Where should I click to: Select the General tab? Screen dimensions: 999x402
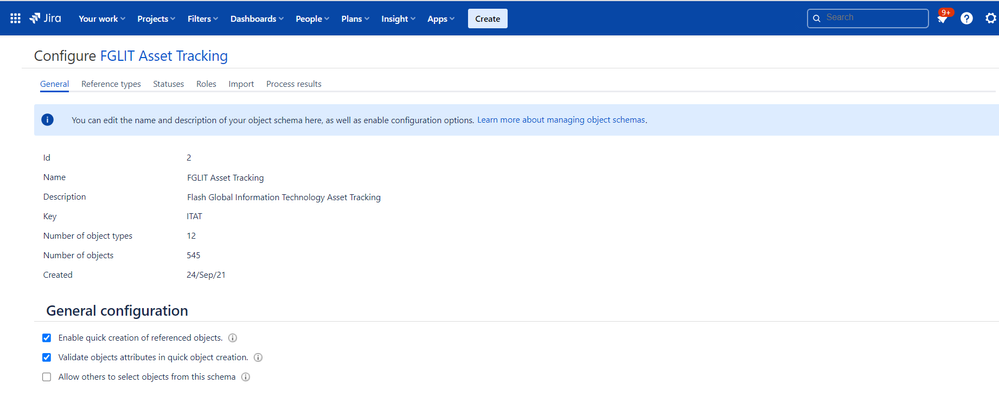point(54,84)
